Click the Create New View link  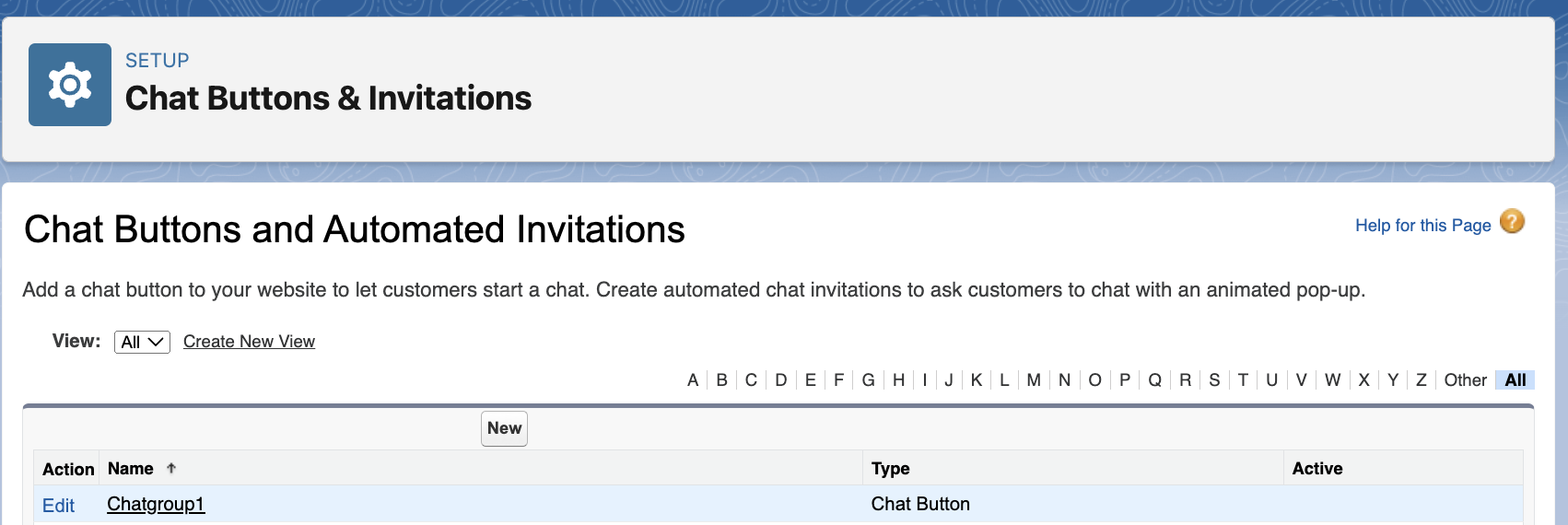coord(249,342)
